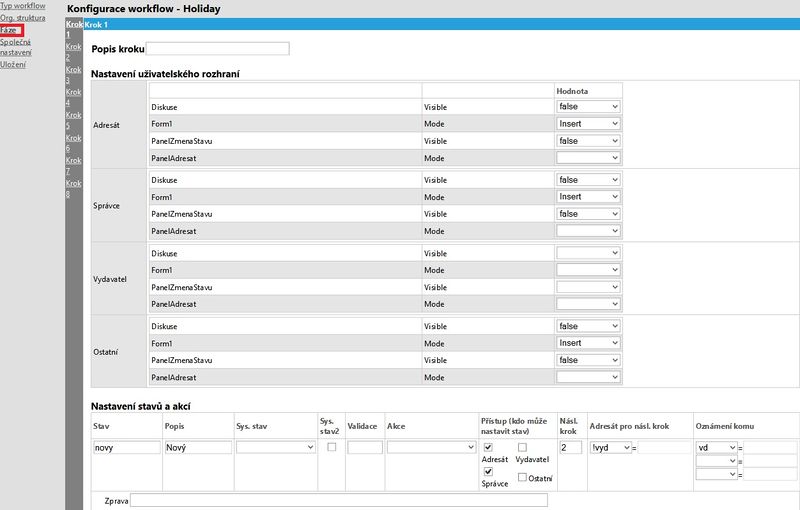Open the Org. struktura link
Image resolution: width=800 pixels, height=510 pixels.
click(22, 18)
